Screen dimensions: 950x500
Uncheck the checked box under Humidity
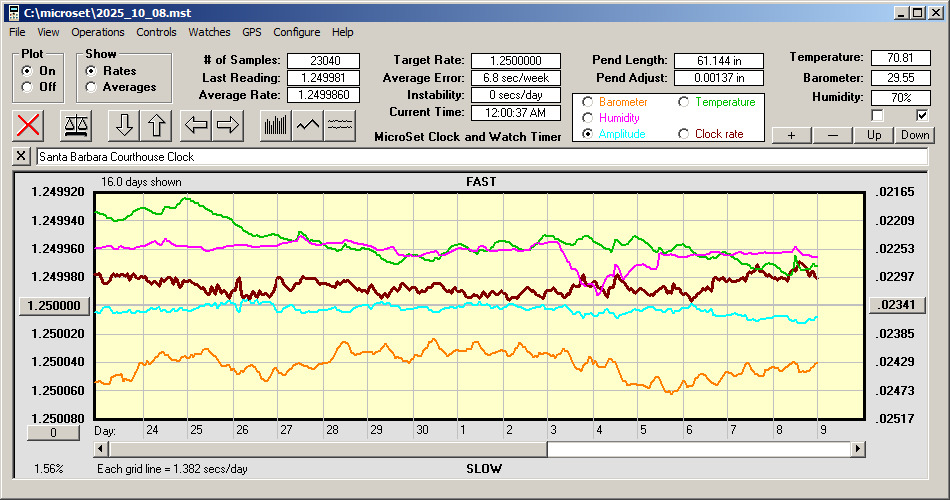[922, 116]
